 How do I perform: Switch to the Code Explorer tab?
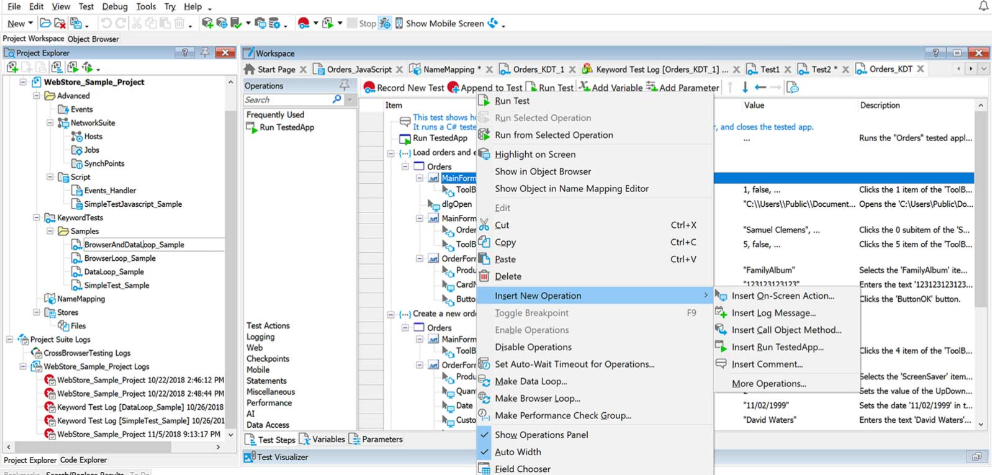pyautogui.click(x=84, y=460)
